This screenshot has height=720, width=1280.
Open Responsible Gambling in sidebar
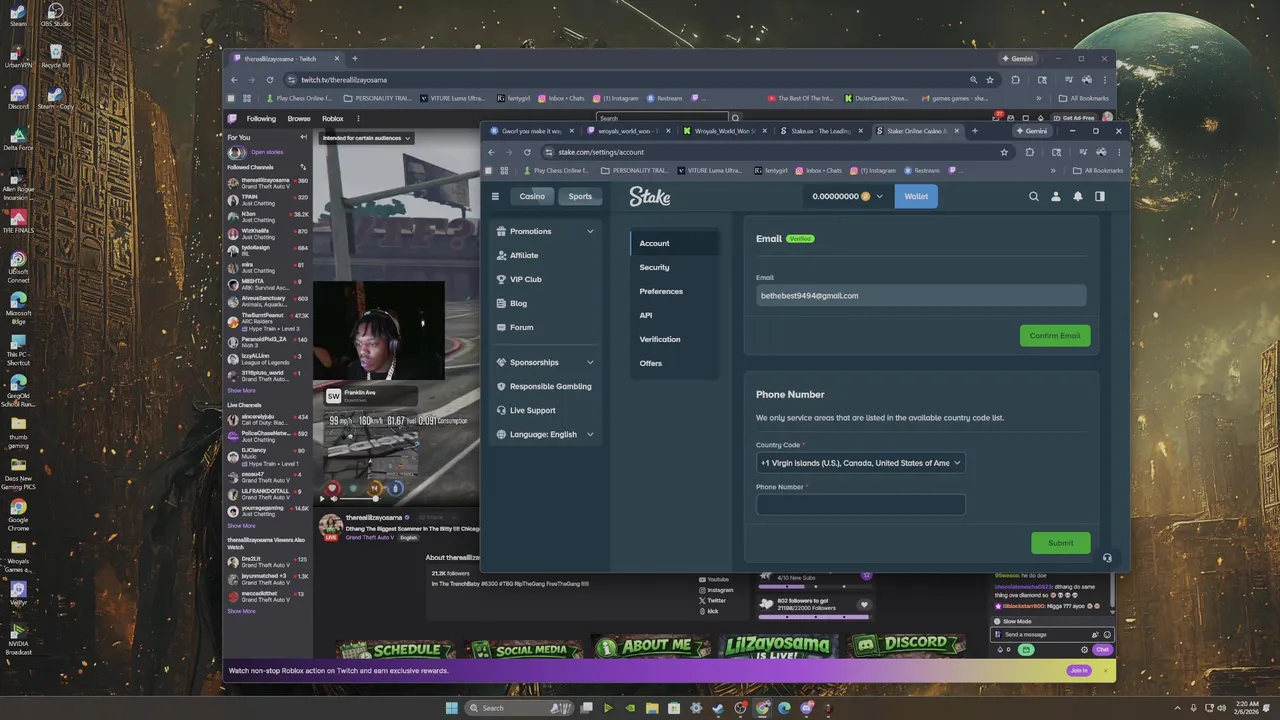click(545, 386)
